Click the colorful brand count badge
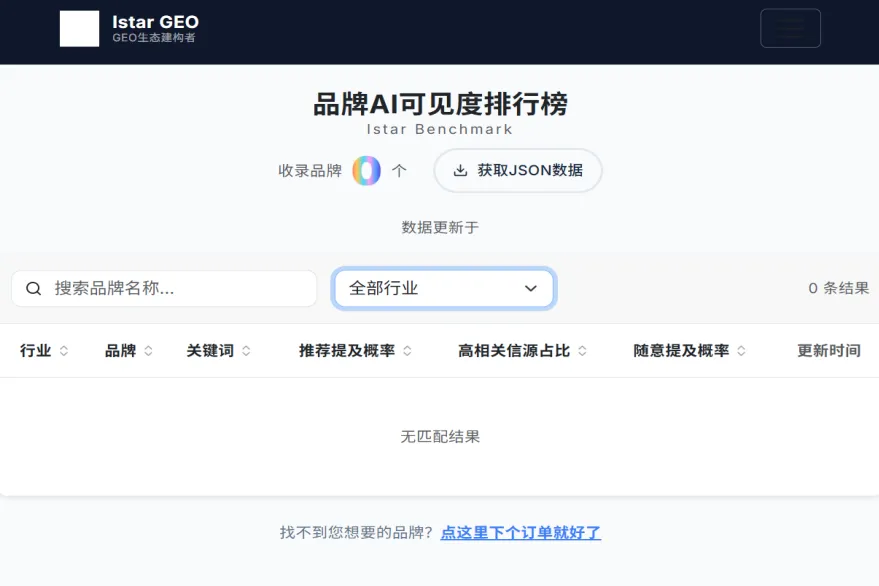This screenshot has height=586, width=879. (367, 171)
